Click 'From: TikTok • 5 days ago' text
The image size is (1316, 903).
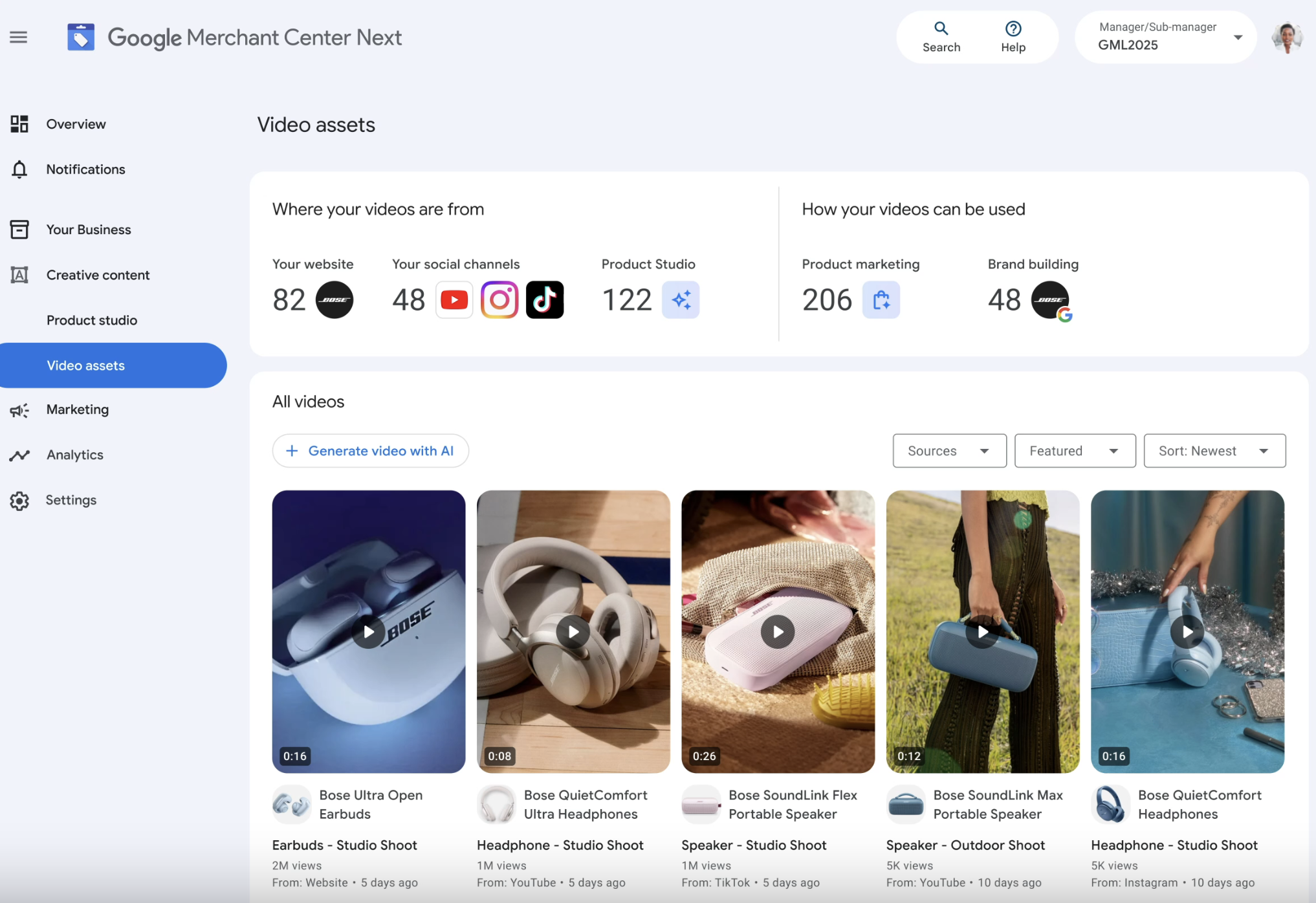(x=751, y=882)
